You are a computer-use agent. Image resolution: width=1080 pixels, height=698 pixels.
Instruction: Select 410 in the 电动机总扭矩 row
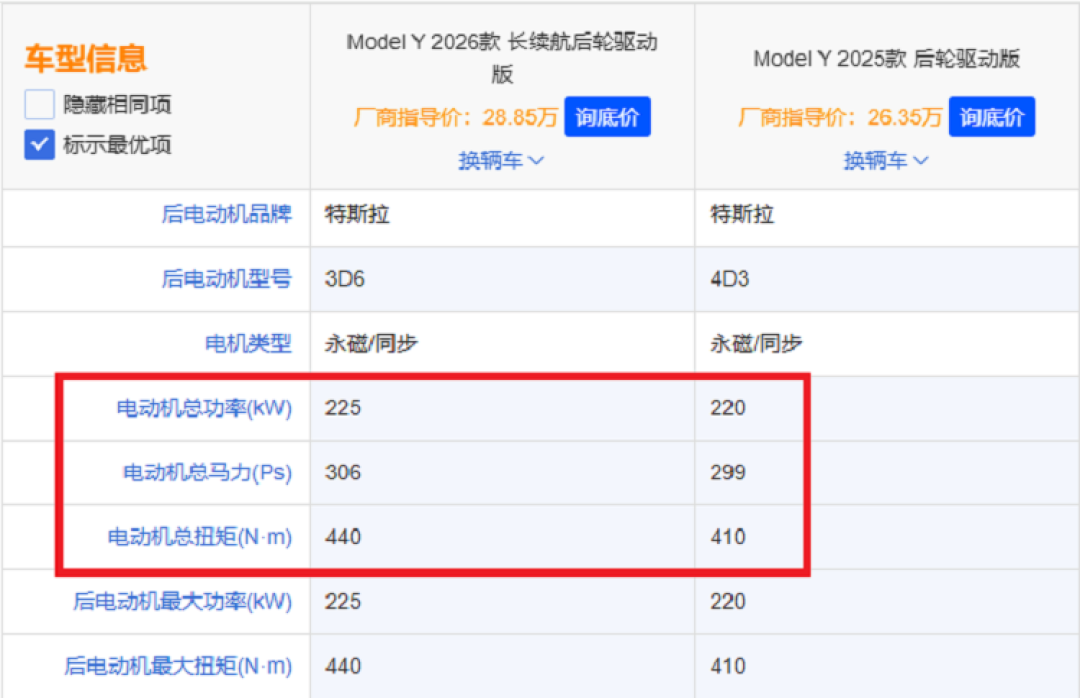[x=728, y=537]
